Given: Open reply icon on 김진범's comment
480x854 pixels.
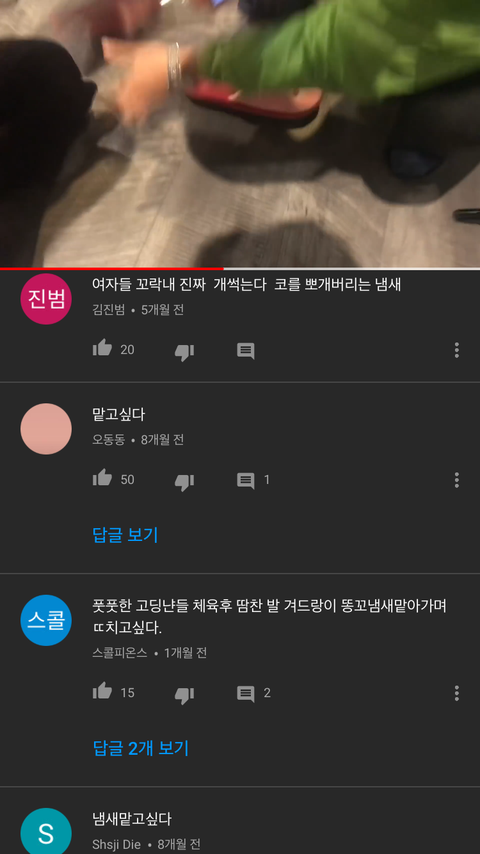Looking at the screenshot, I should click(246, 351).
